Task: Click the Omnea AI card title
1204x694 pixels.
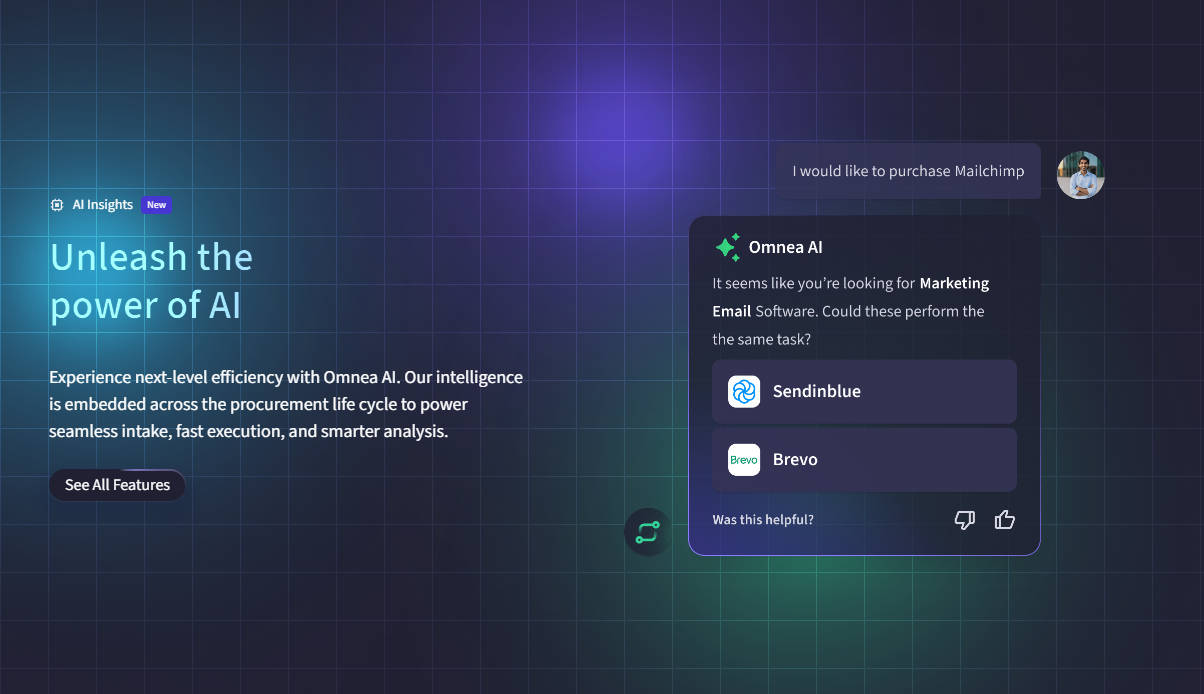Action: [785, 247]
